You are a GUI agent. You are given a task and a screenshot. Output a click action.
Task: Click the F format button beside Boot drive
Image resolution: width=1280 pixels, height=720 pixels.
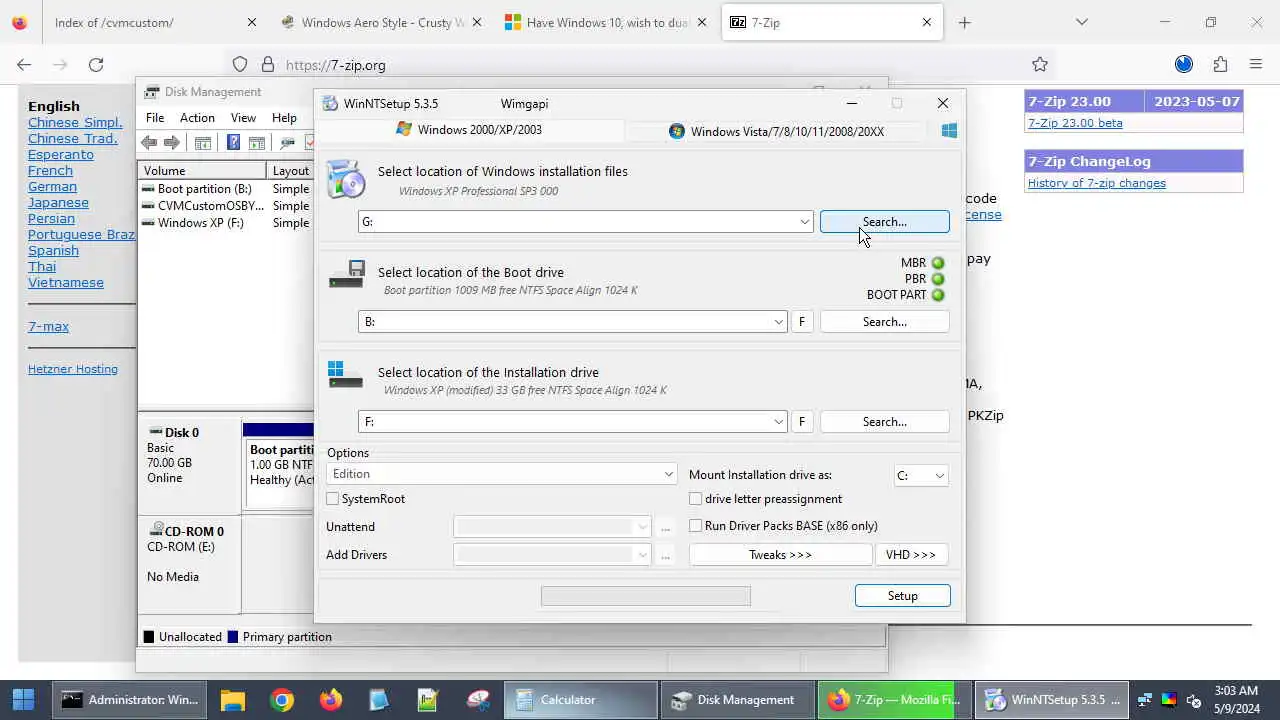[801, 322]
